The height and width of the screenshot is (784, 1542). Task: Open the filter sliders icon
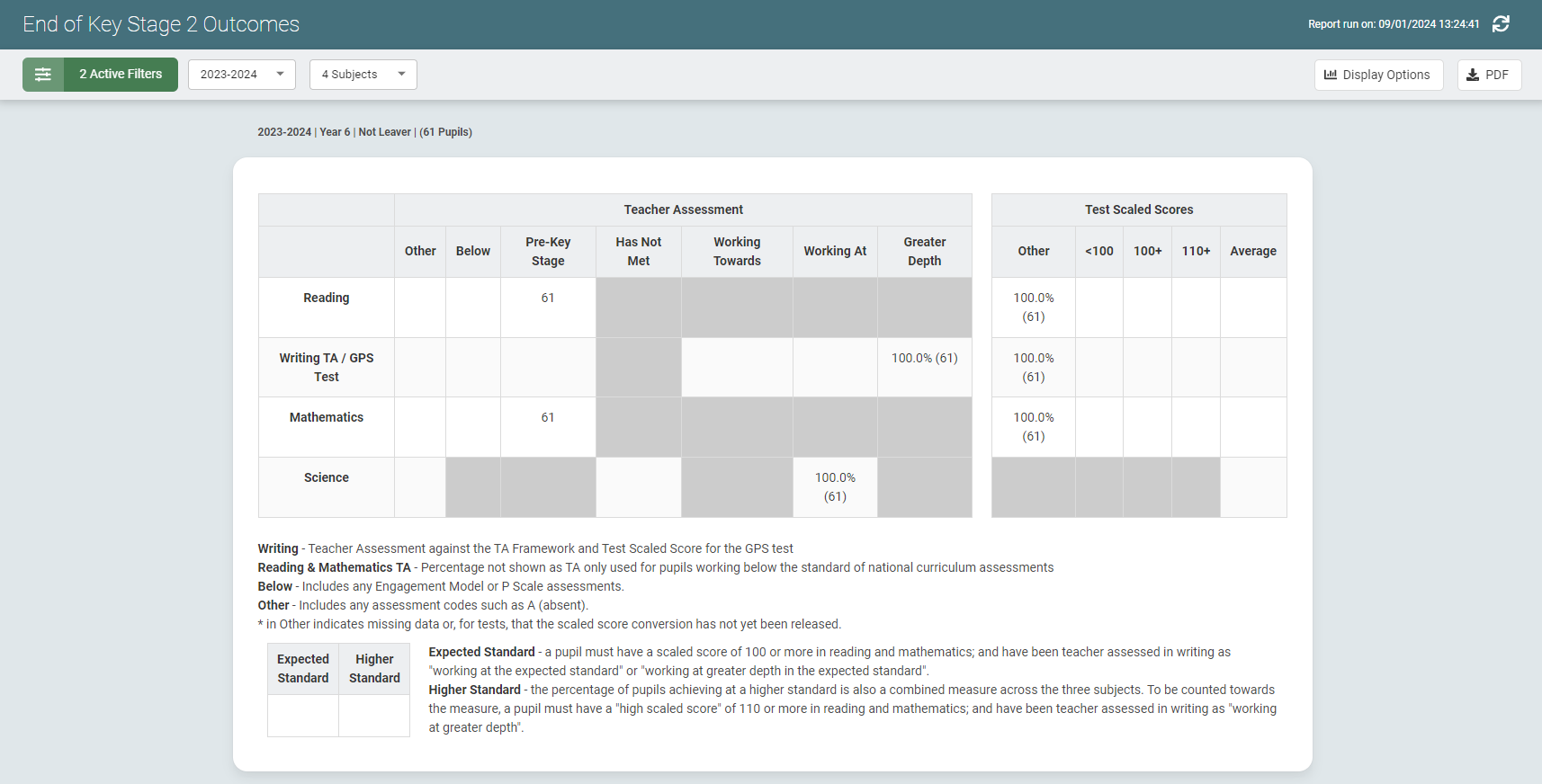tap(43, 75)
